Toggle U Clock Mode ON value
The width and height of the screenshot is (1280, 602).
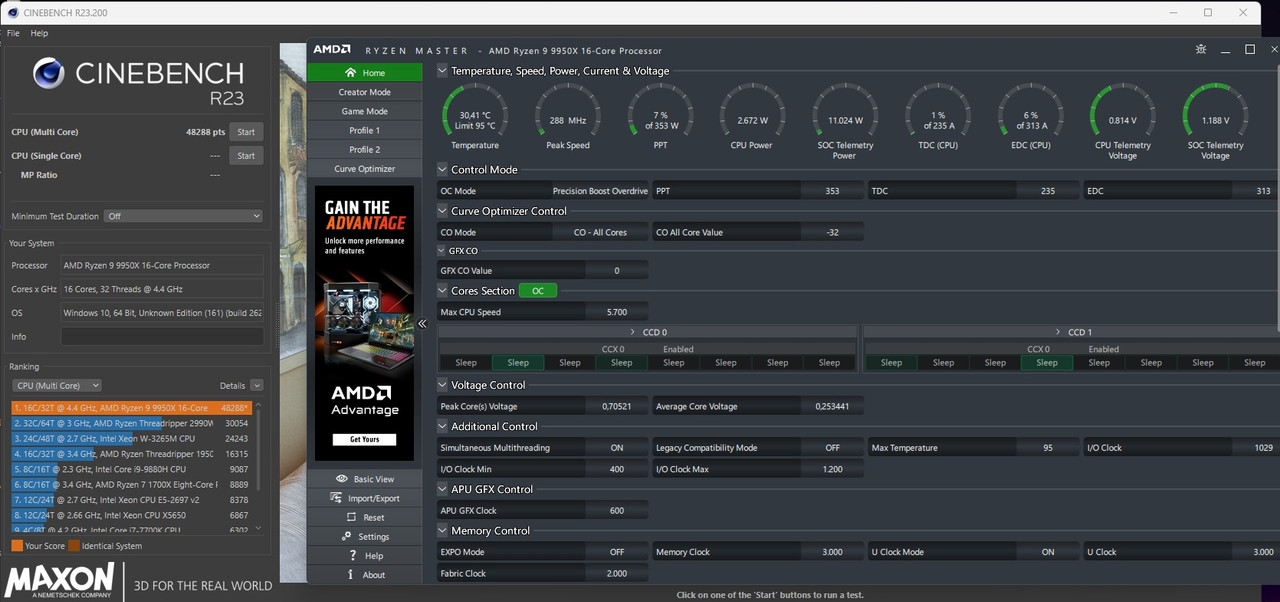(x=1048, y=552)
